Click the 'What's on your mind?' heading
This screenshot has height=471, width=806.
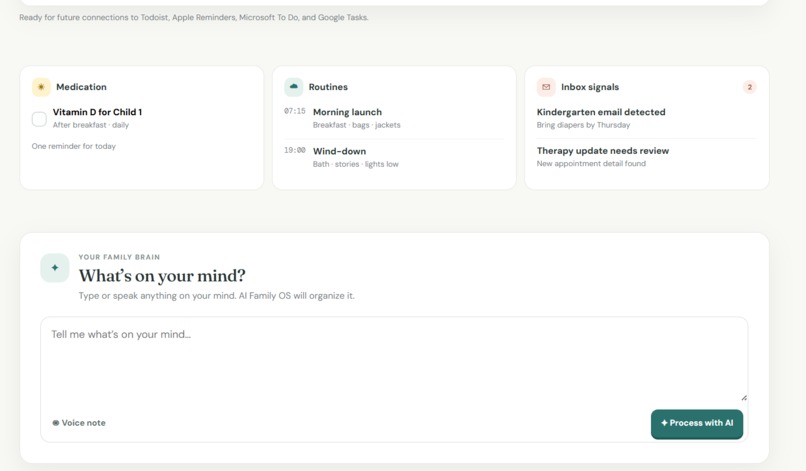pos(162,276)
